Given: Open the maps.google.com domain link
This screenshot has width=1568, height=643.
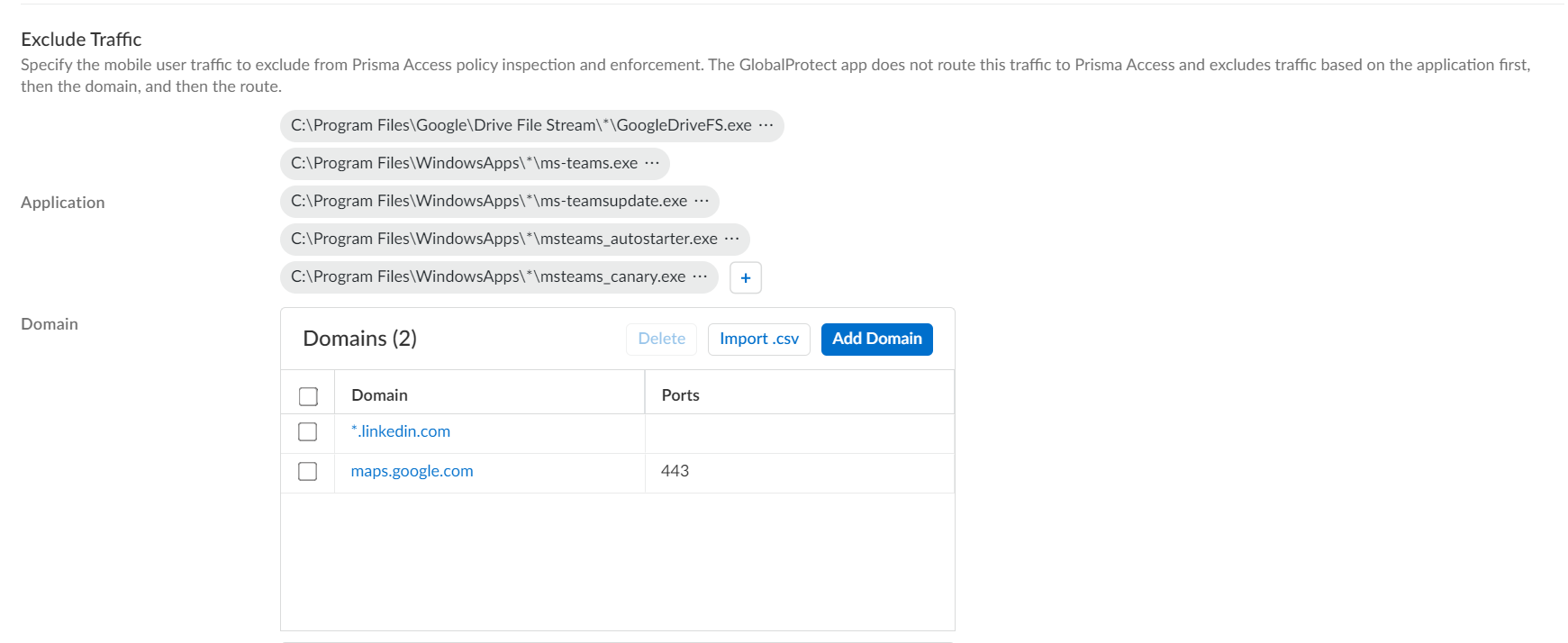Looking at the screenshot, I should [x=412, y=472].
